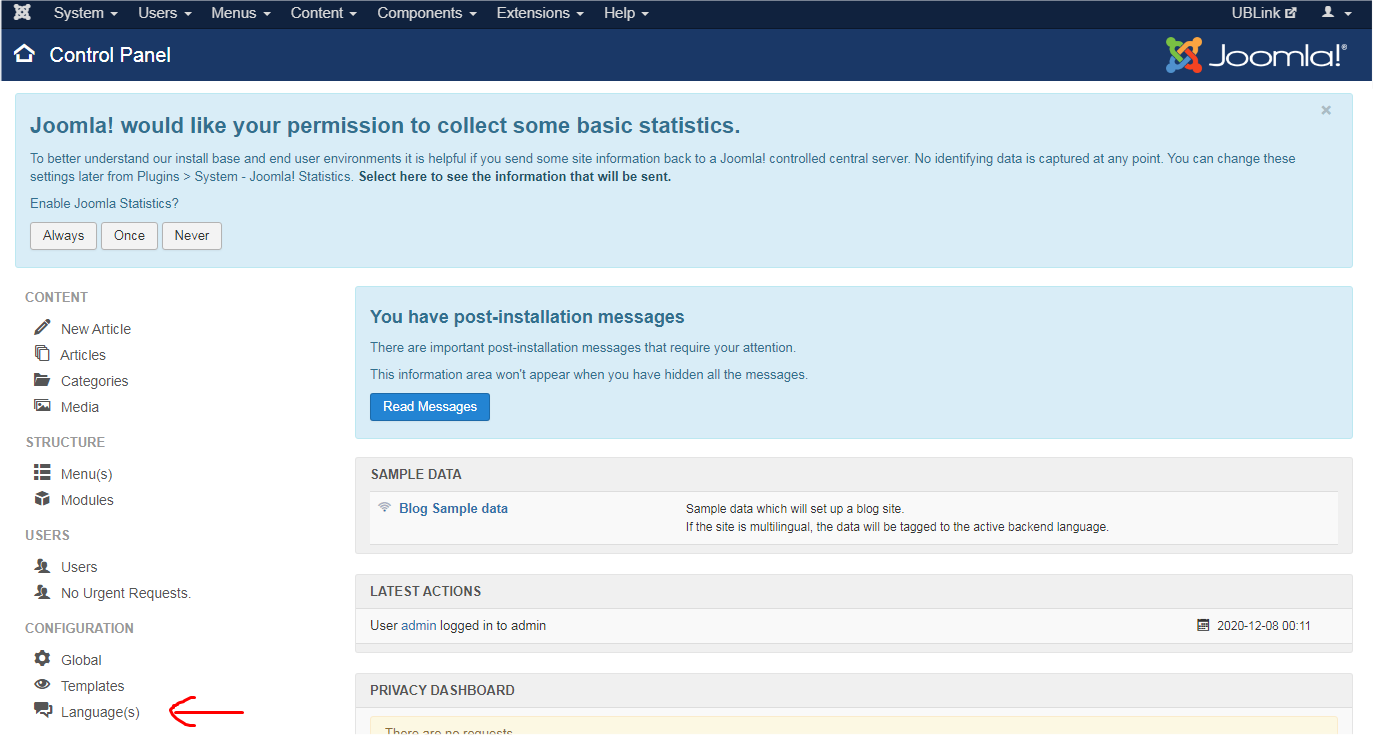Click the folder icon next to Categories
This screenshot has height=735, width=1373.
point(42,380)
